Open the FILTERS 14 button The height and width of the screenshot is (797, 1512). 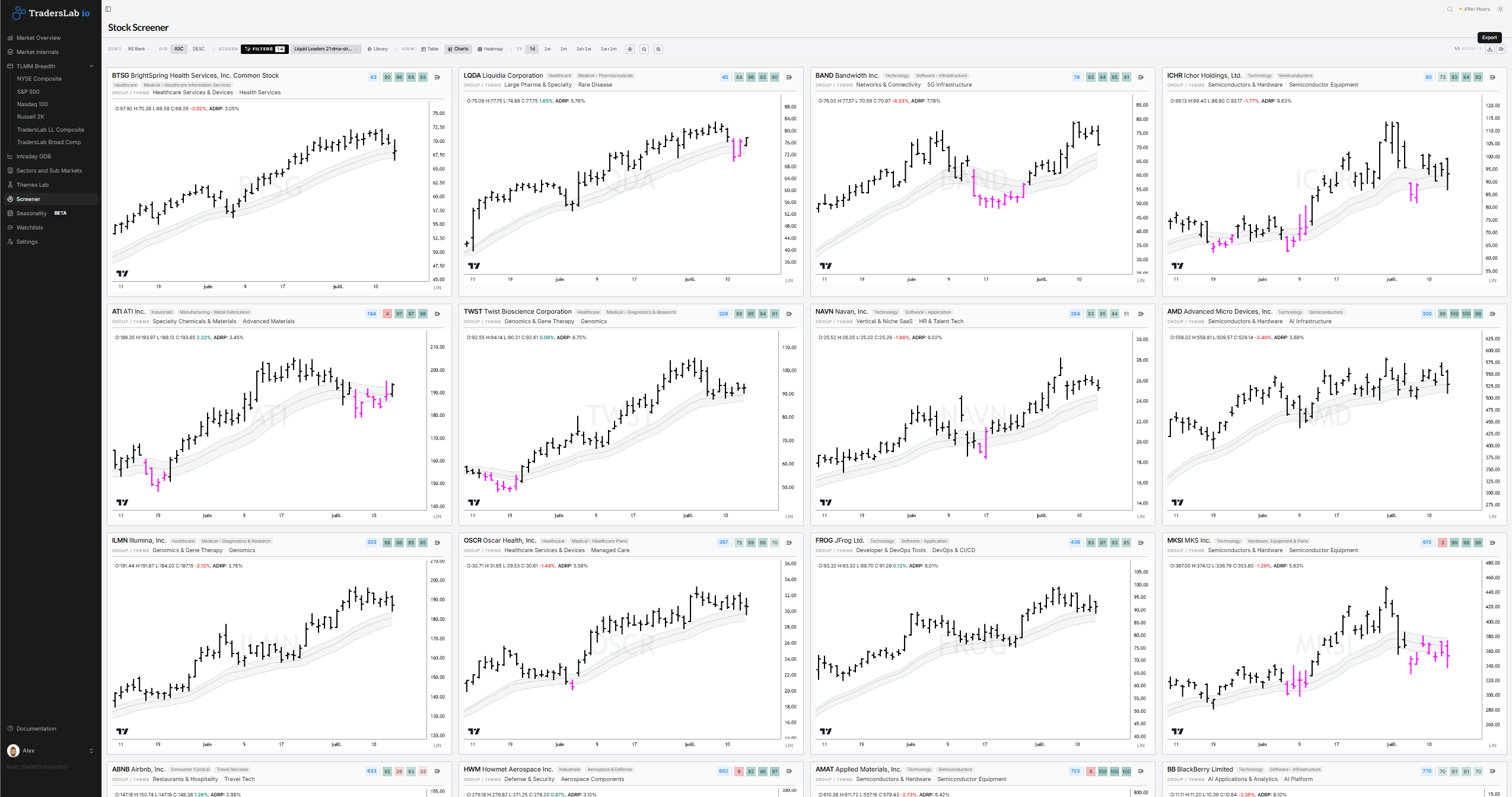click(265, 49)
